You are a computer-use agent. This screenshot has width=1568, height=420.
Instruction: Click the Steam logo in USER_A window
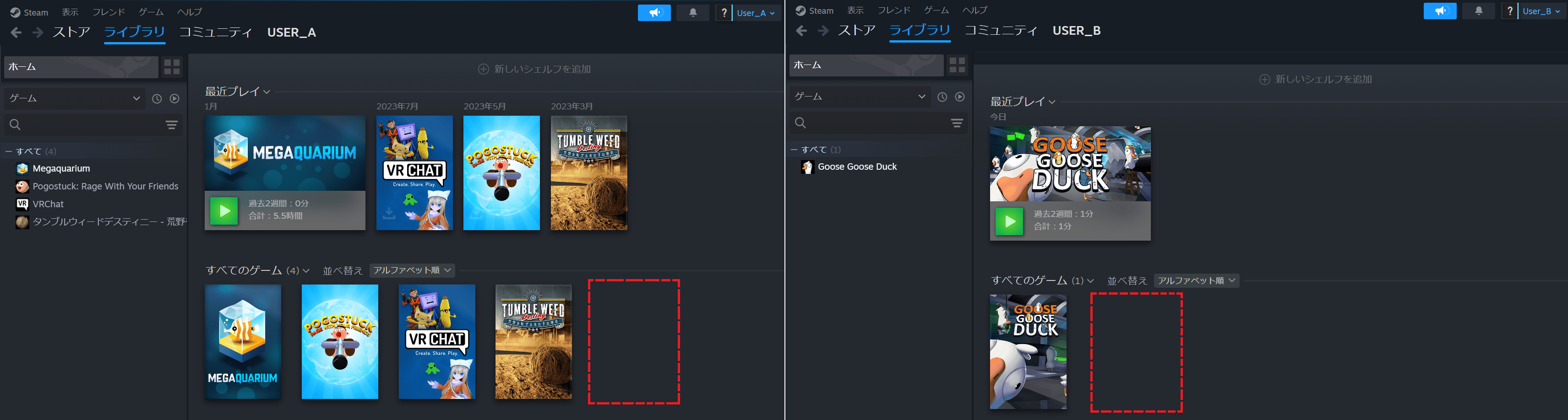15,13
